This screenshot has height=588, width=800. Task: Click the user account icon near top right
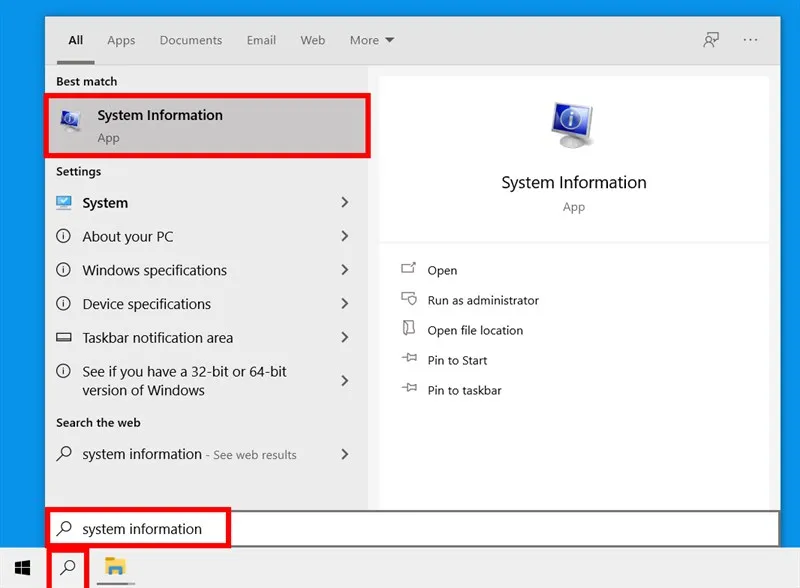(710, 39)
